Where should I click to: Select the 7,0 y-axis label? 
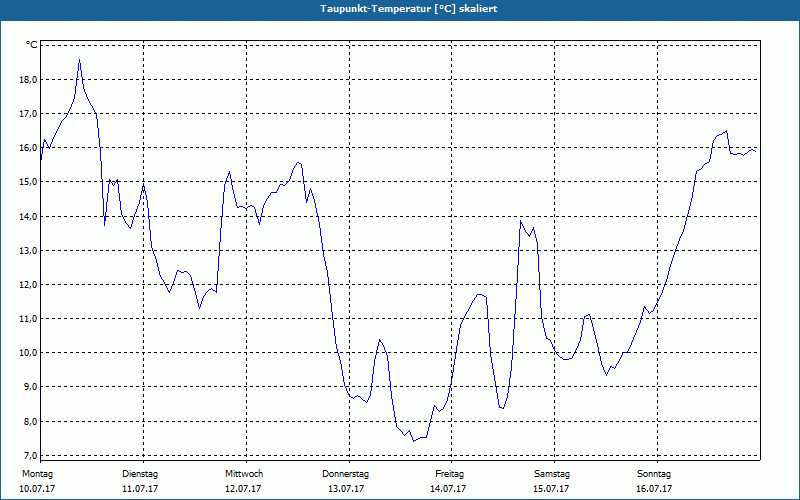pos(31,456)
